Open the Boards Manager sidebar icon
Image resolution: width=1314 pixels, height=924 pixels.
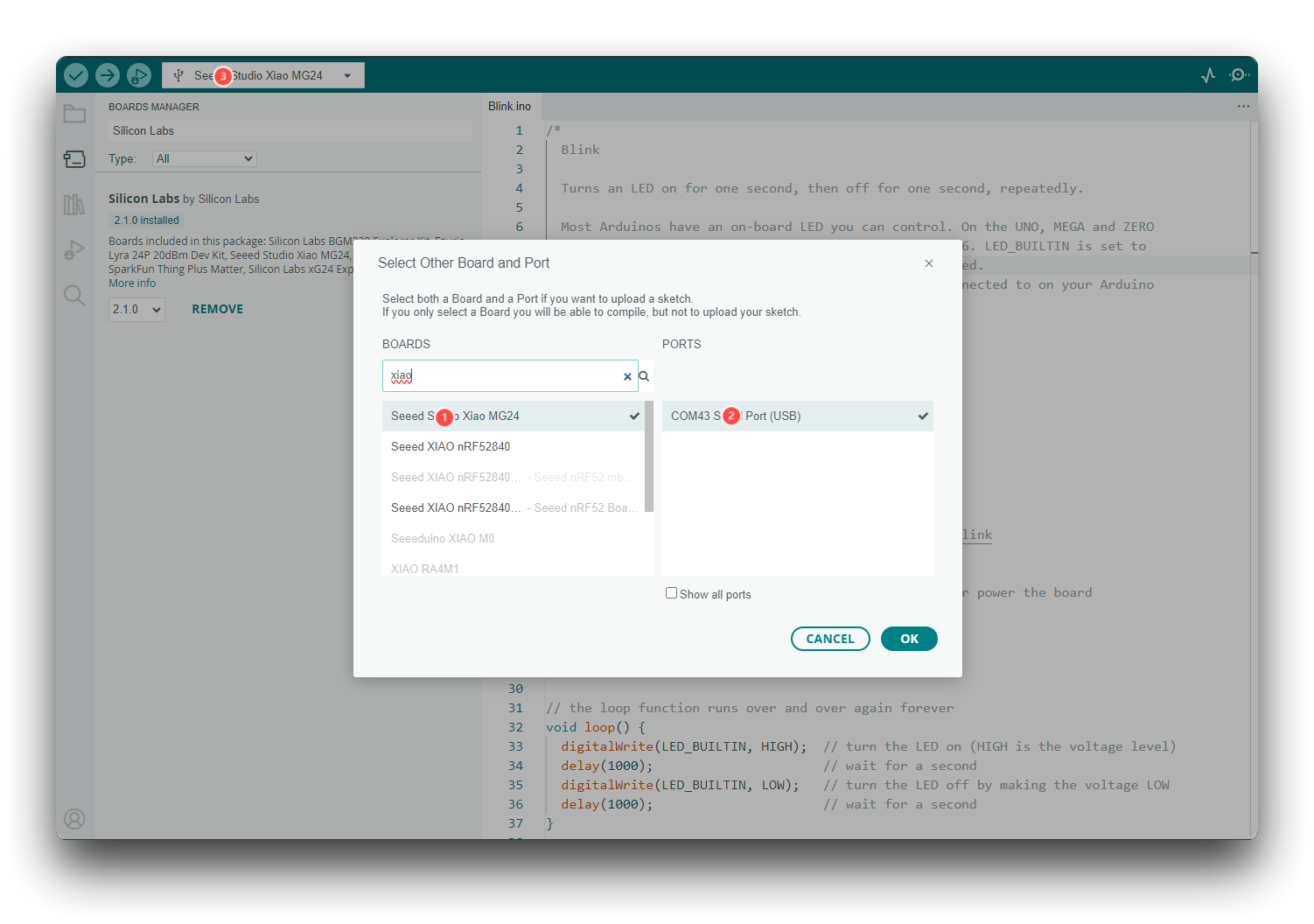pyautogui.click(x=74, y=159)
